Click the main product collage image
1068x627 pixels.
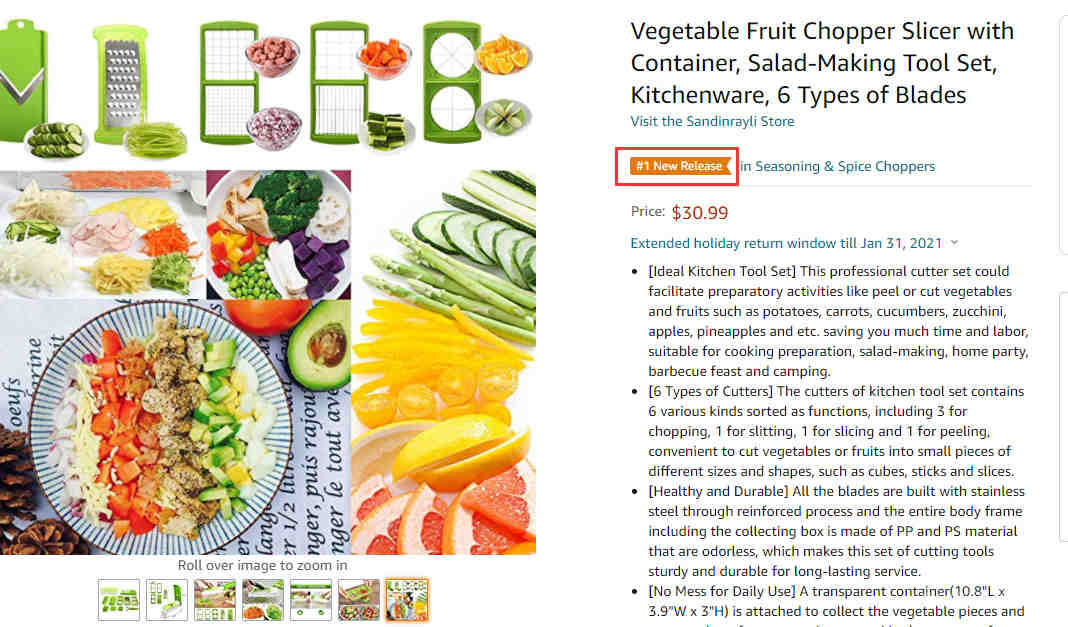tap(268, 286)
